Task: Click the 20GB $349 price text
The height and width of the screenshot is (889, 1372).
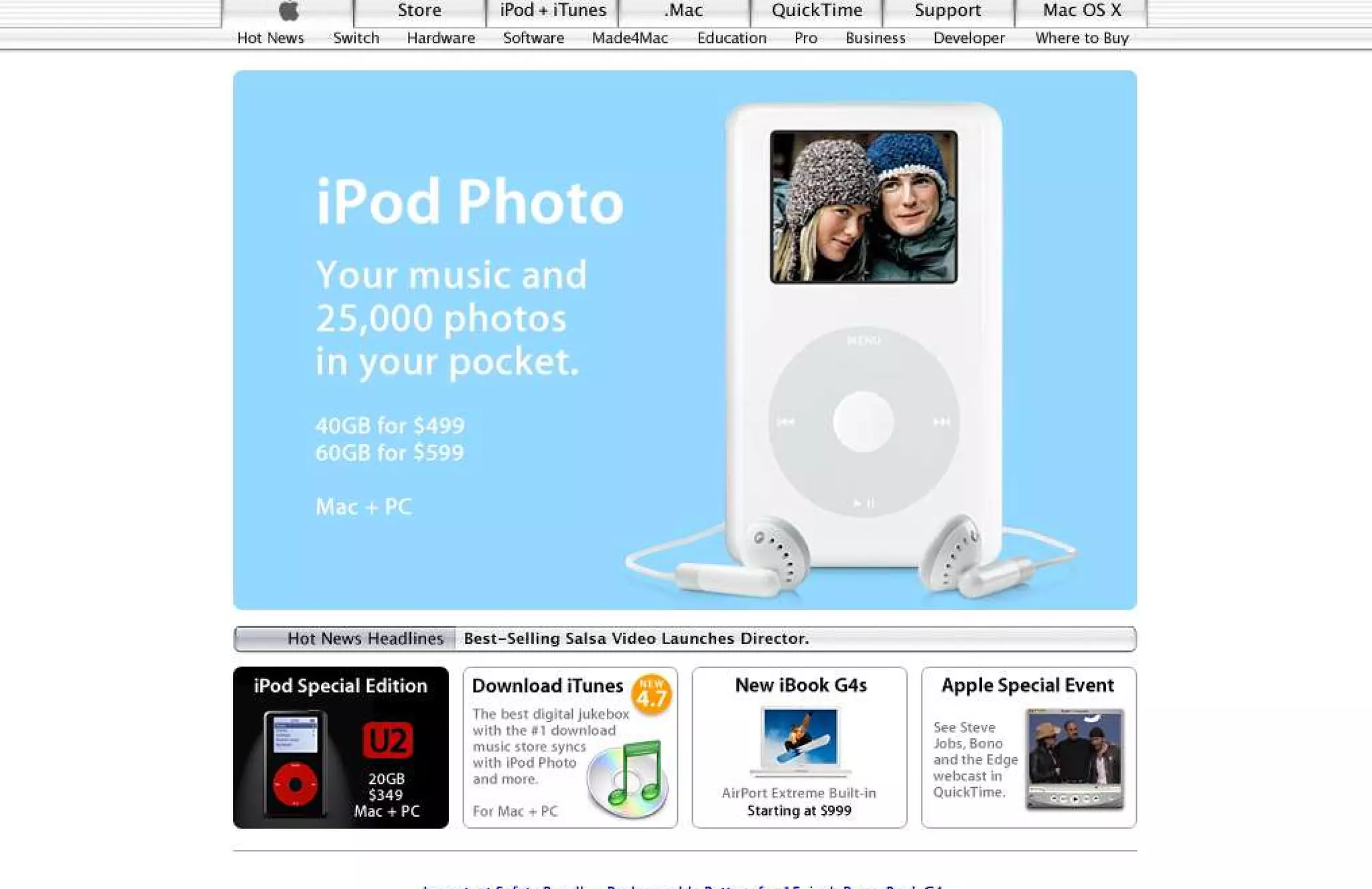Action: (387, 787)
